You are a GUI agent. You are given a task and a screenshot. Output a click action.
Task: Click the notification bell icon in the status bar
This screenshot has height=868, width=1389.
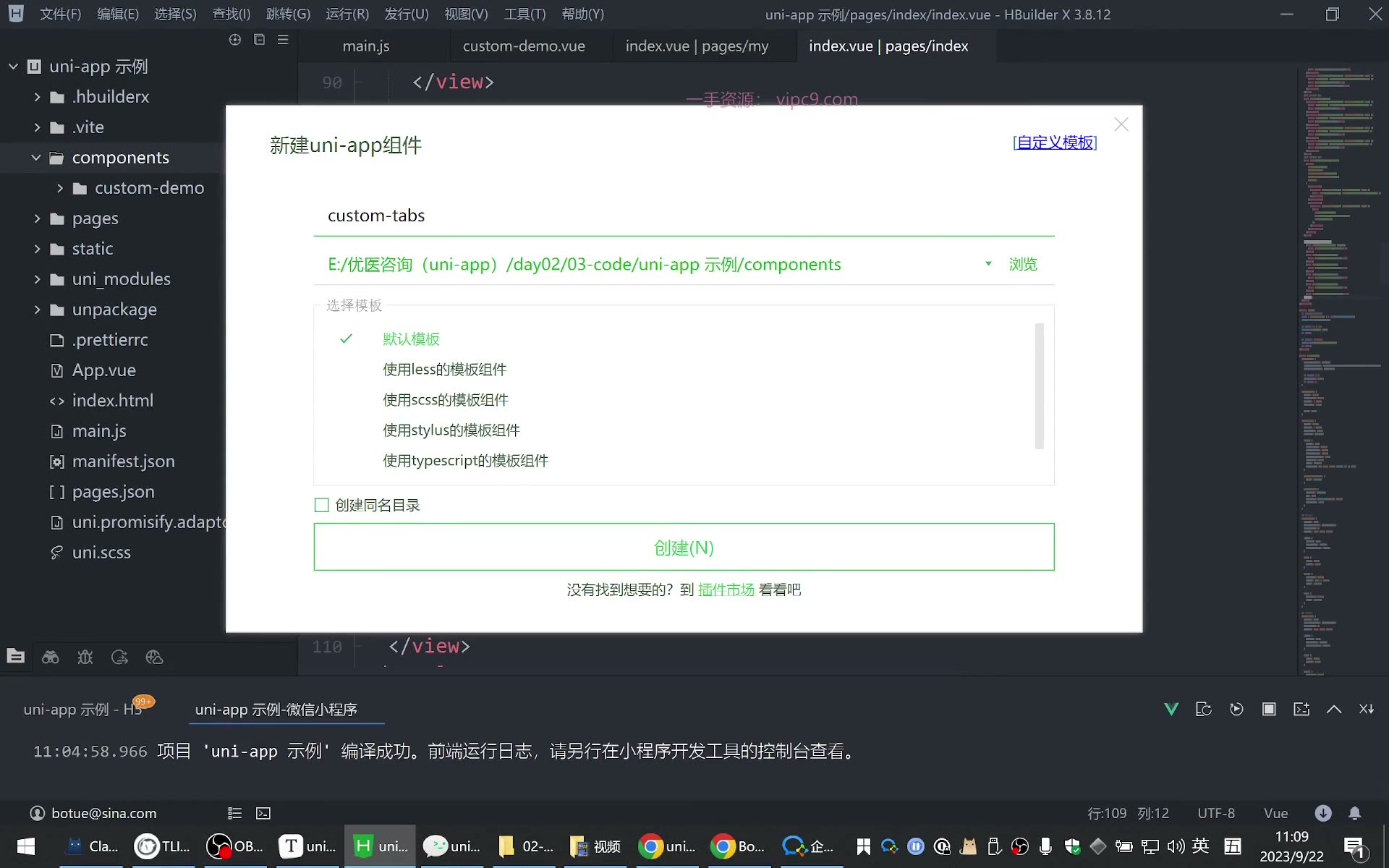coord(1355,814)
